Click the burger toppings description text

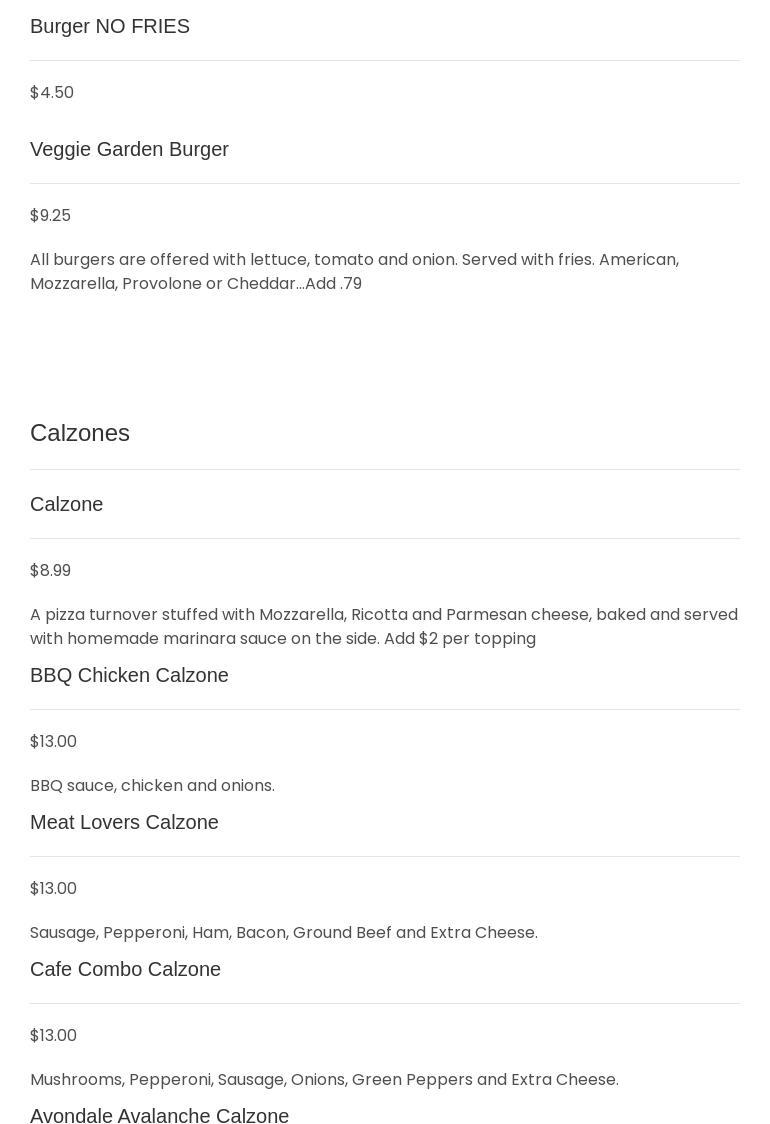point(354,271)
